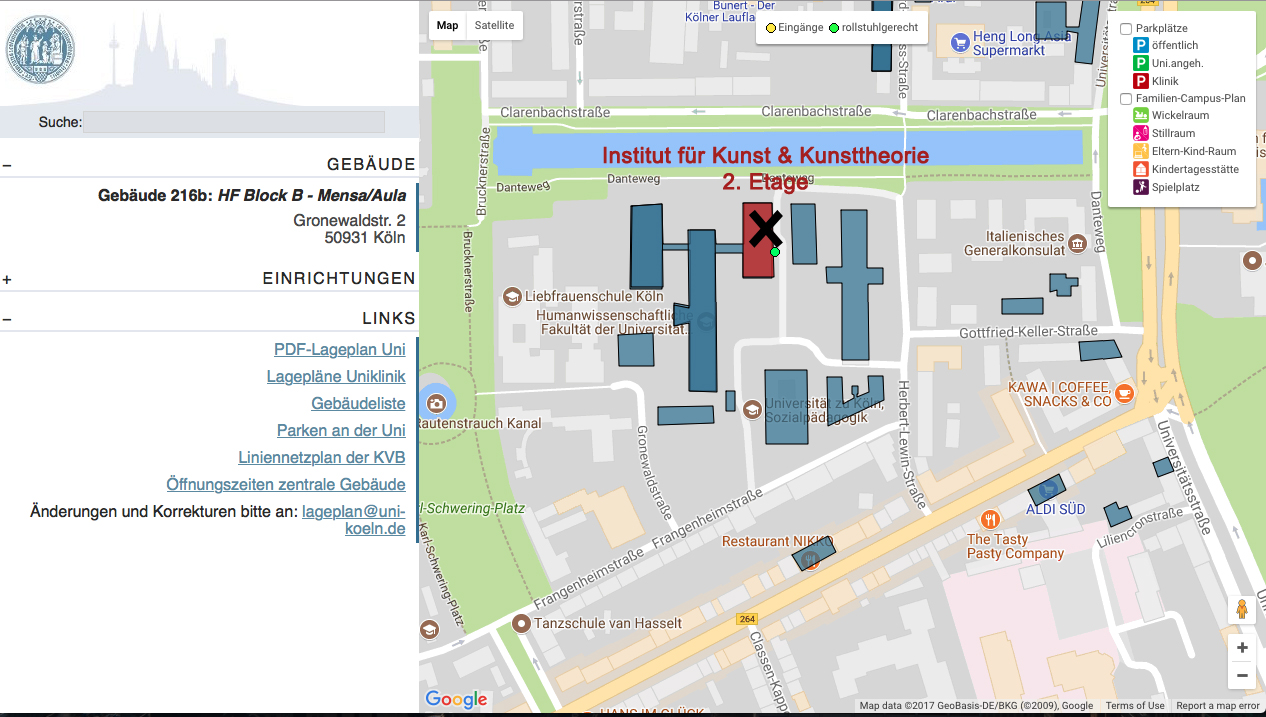The image size is (1266, 717).
Task: Click the Rautenstrauch Kanal camera marker
Action: click(x=436, y=403)
